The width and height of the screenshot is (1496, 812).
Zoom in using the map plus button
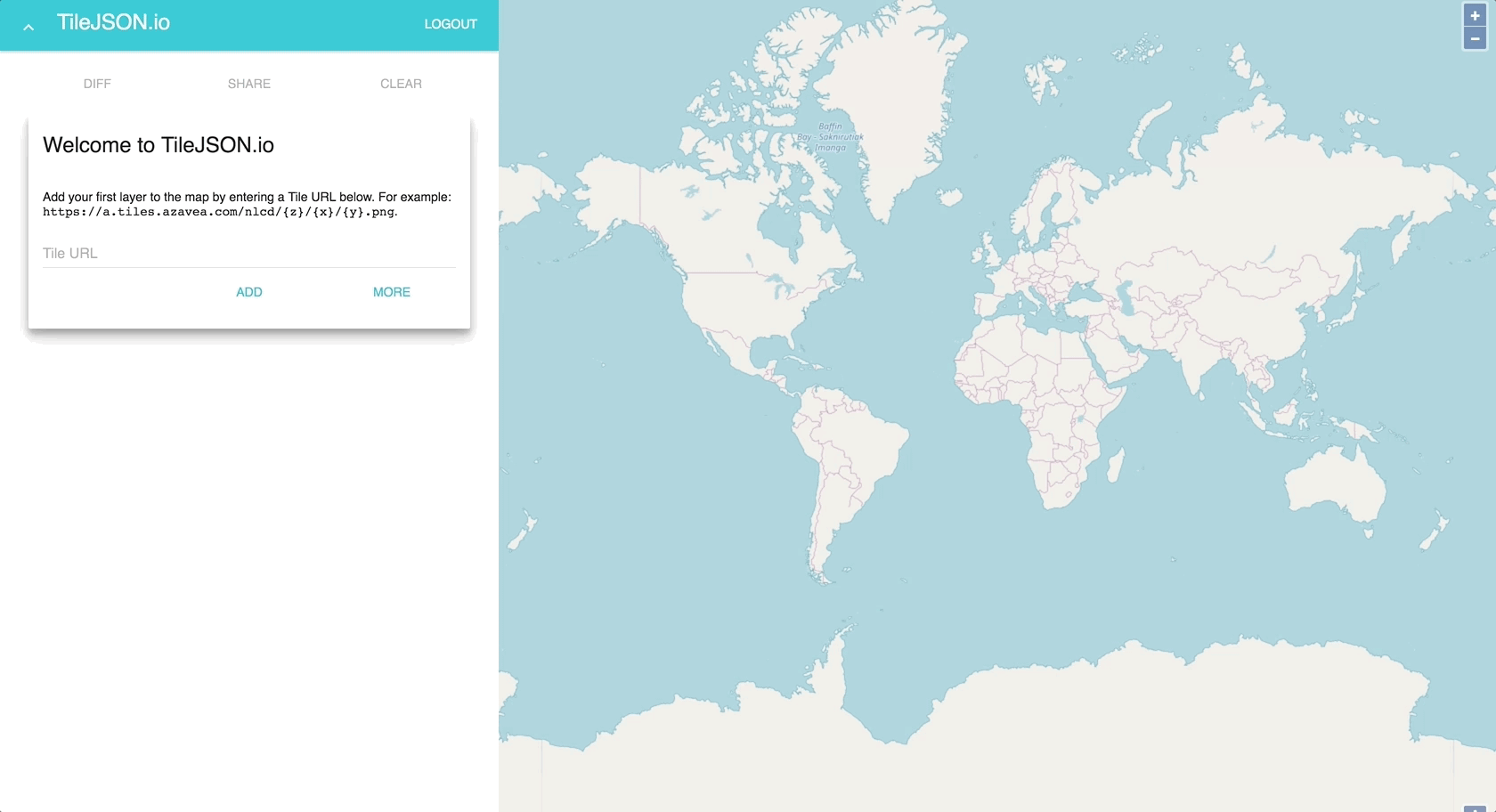[x=1475, y=15]
